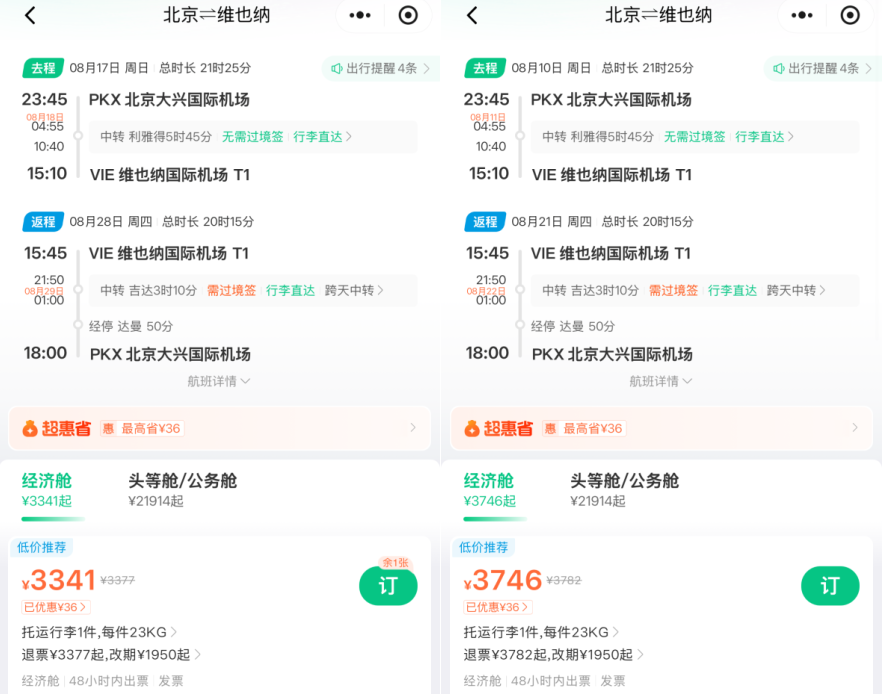The height and width of the screenshot is (694, 882).
Task: View baggage allowance details for ¥3746 fare
Action: point(542,632)
